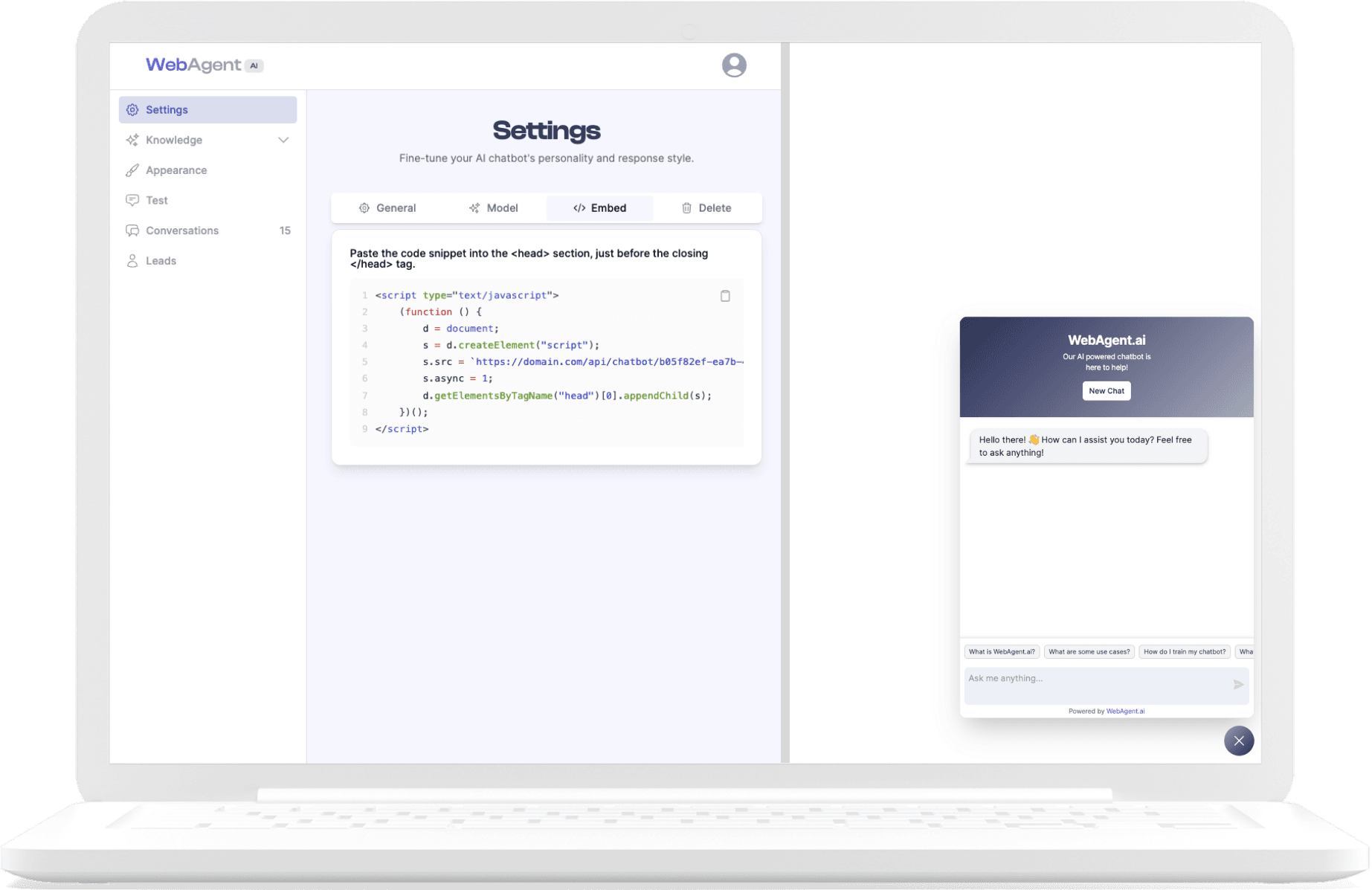
Task: Open the Conversations speech bubbles icon
Action: 132,230
